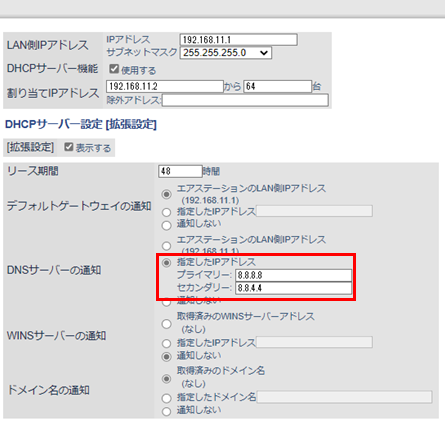Screen dimensions: 445x433
Task: Select domain name 通知しない radio
Action: coord(166,411)
